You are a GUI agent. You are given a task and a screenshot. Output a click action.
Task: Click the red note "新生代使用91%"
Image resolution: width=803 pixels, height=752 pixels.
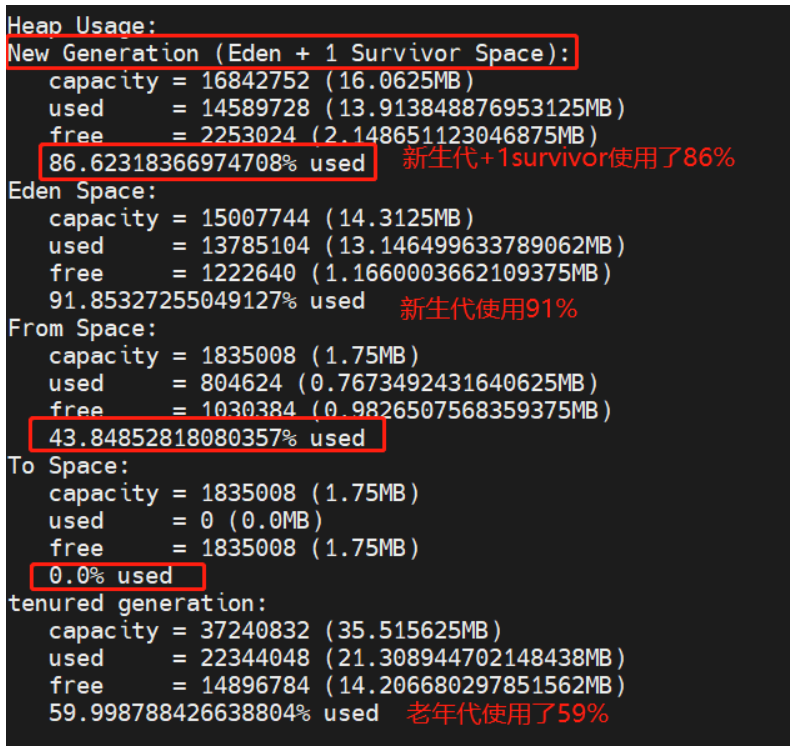point(488,310)
